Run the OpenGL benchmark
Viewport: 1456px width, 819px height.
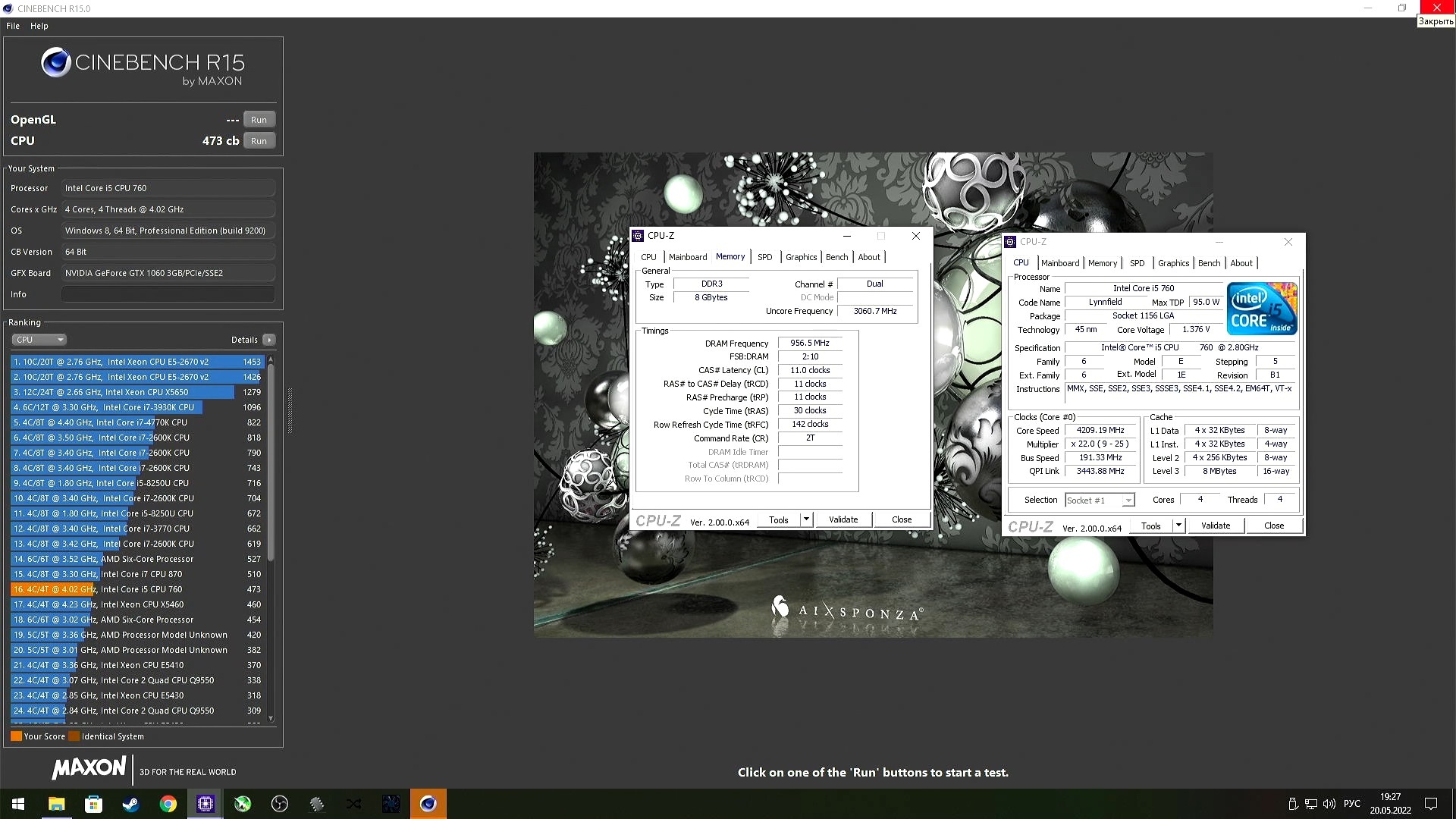point(259,120)
